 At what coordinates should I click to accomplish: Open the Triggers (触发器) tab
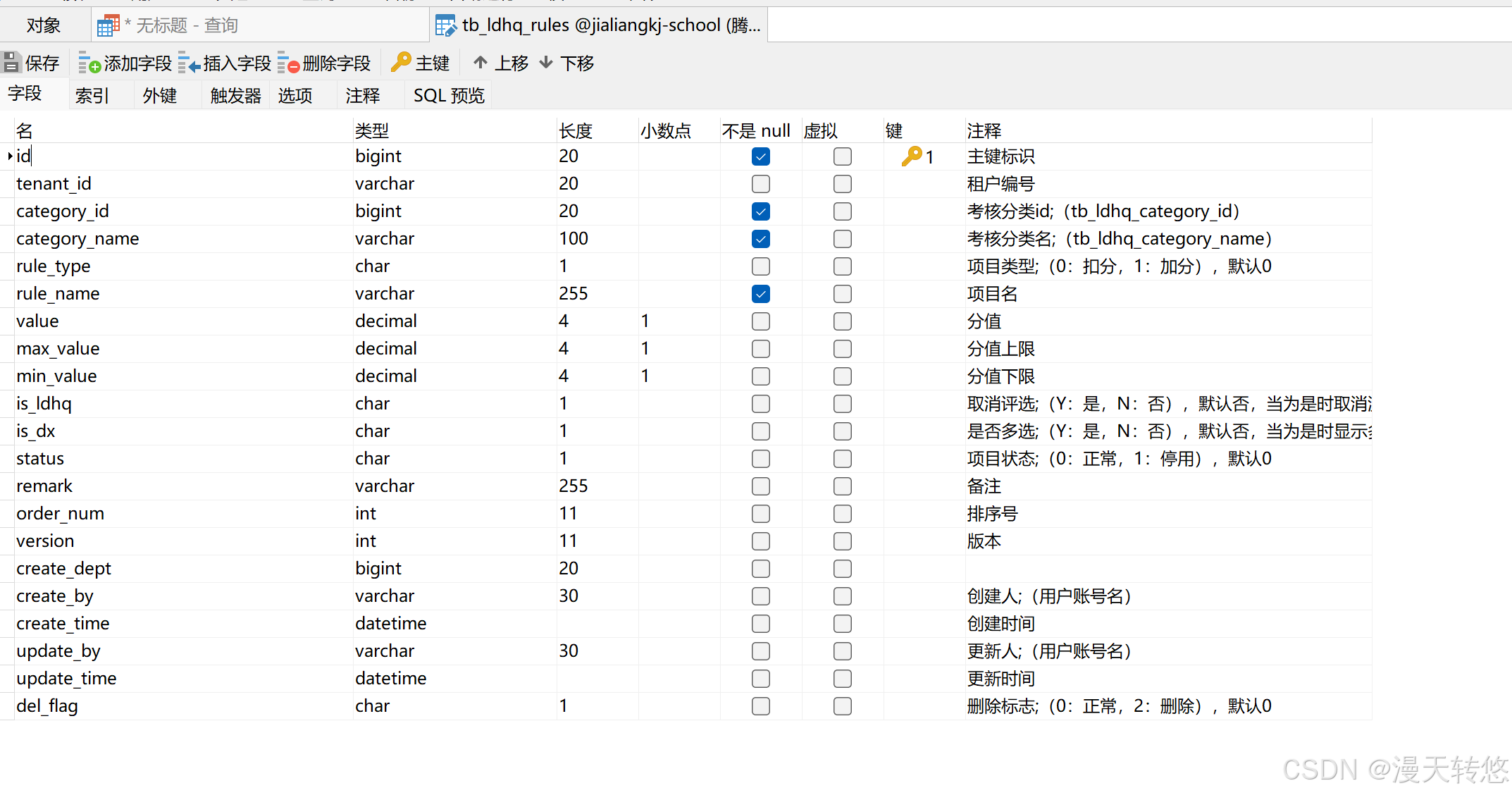[x=235, y=95]
